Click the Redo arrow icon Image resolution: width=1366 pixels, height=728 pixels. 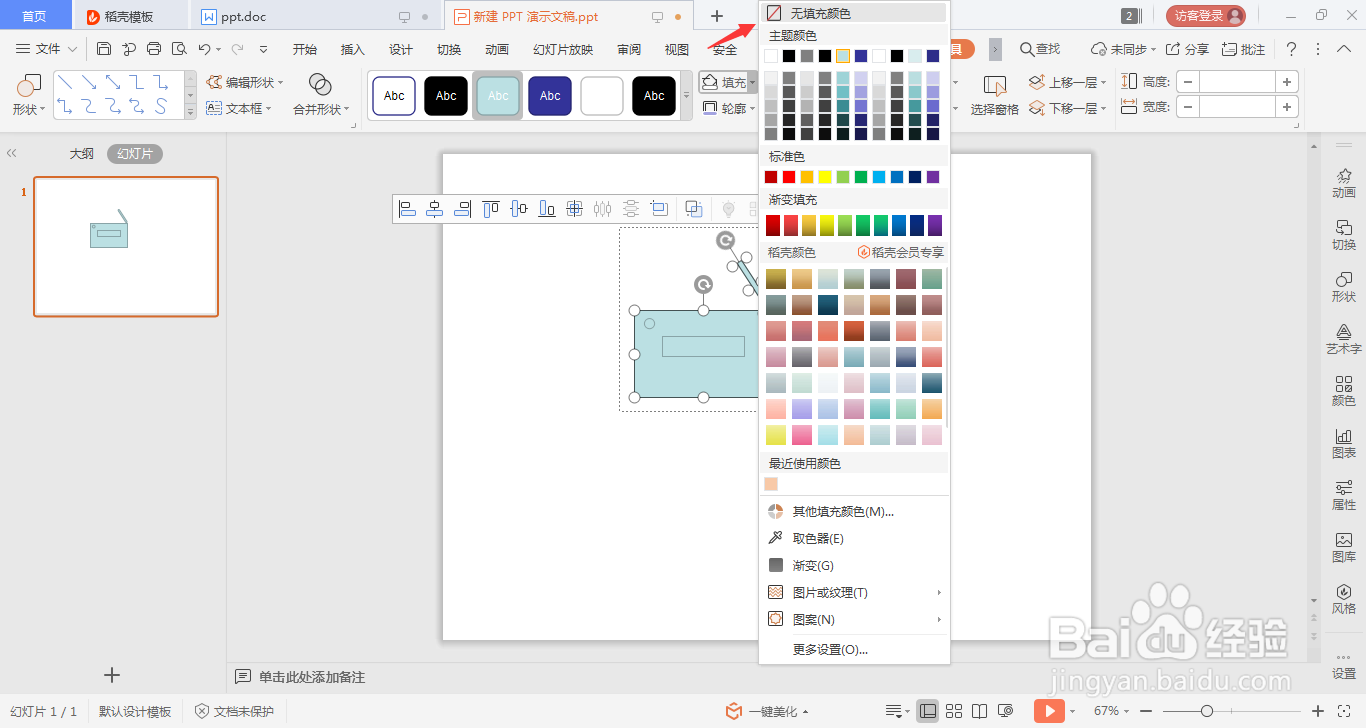[237, 49]
